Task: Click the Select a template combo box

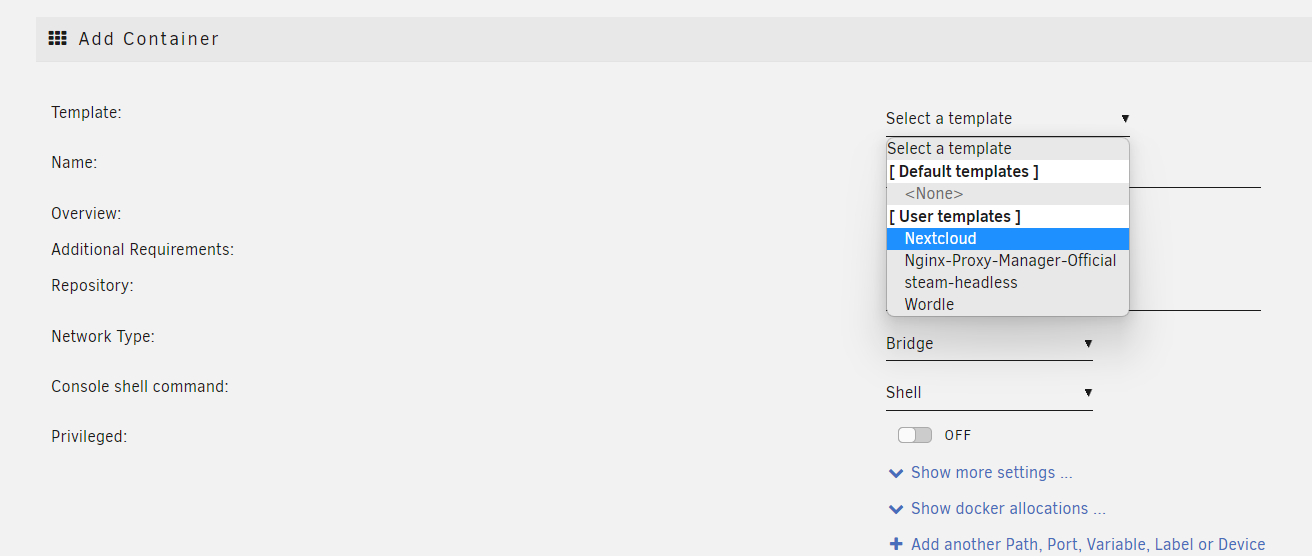Action: [x=1008, y=118]
